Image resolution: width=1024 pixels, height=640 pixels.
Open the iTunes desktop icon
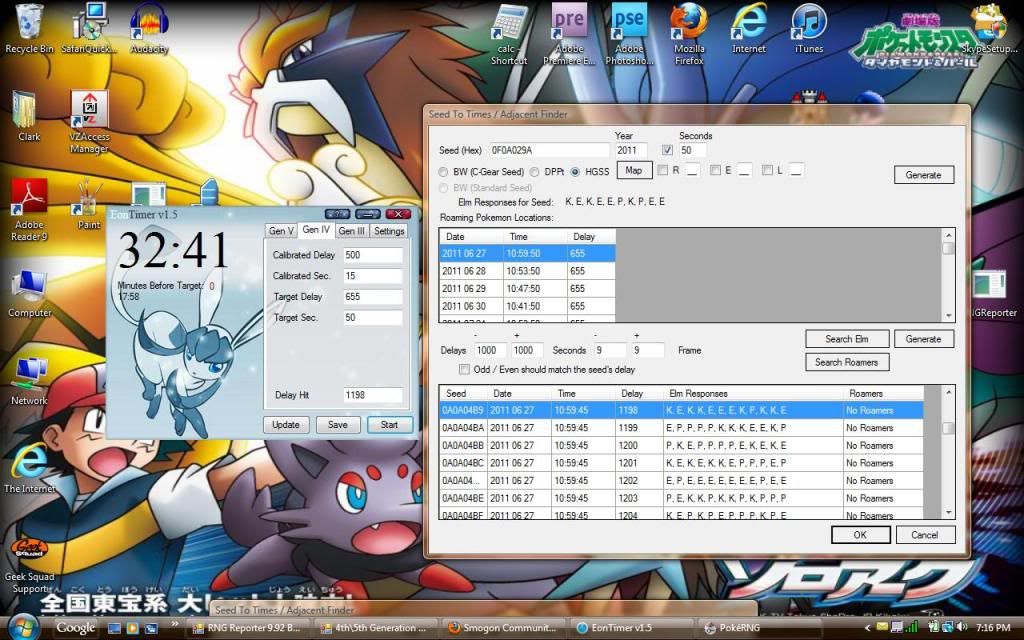(x=808, y=24)
